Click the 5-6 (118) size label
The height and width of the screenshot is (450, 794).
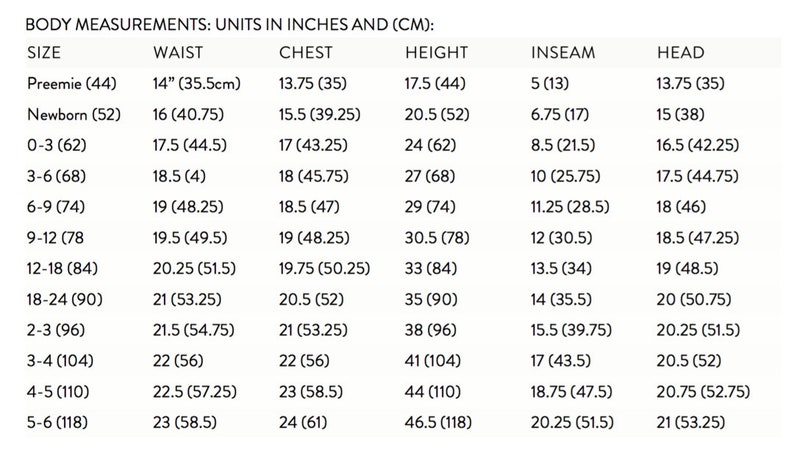pos(57,422)
